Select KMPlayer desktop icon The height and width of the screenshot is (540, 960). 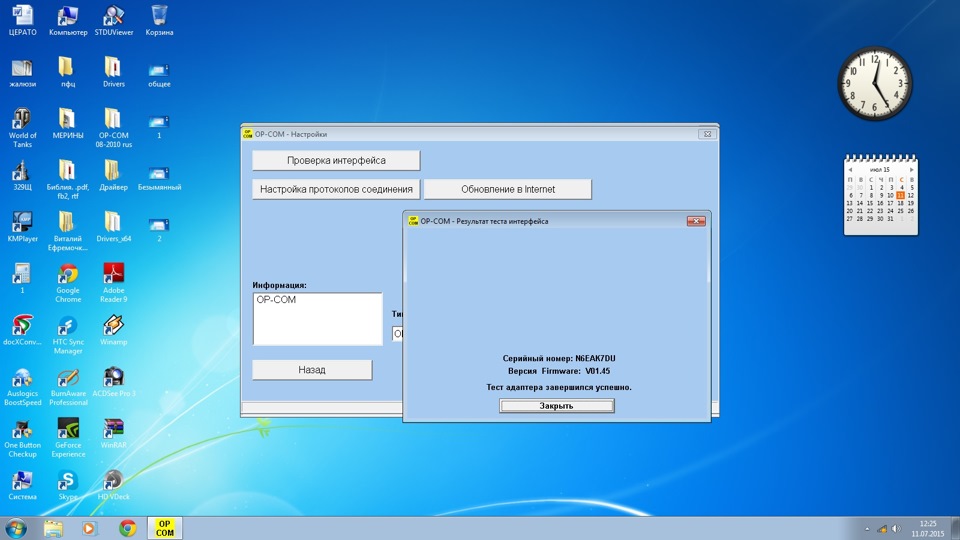click(22, 227)
